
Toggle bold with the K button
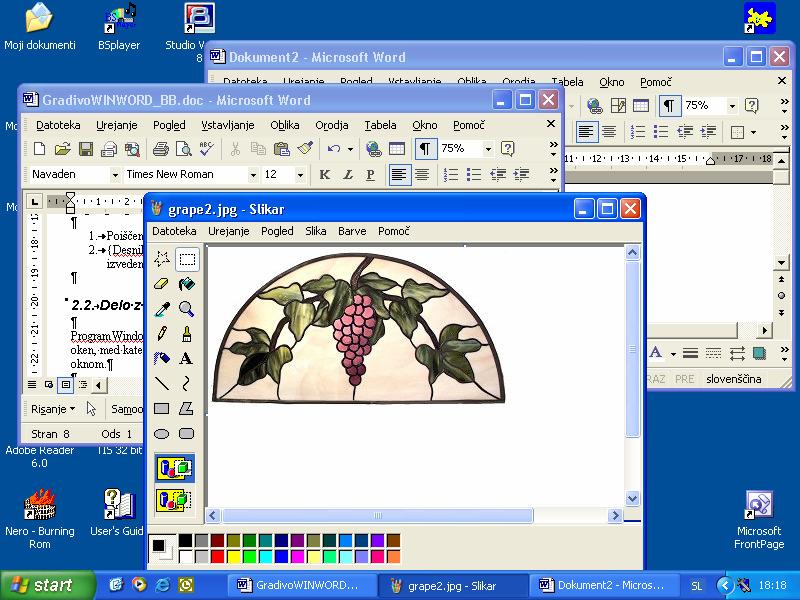click(324, 174)
